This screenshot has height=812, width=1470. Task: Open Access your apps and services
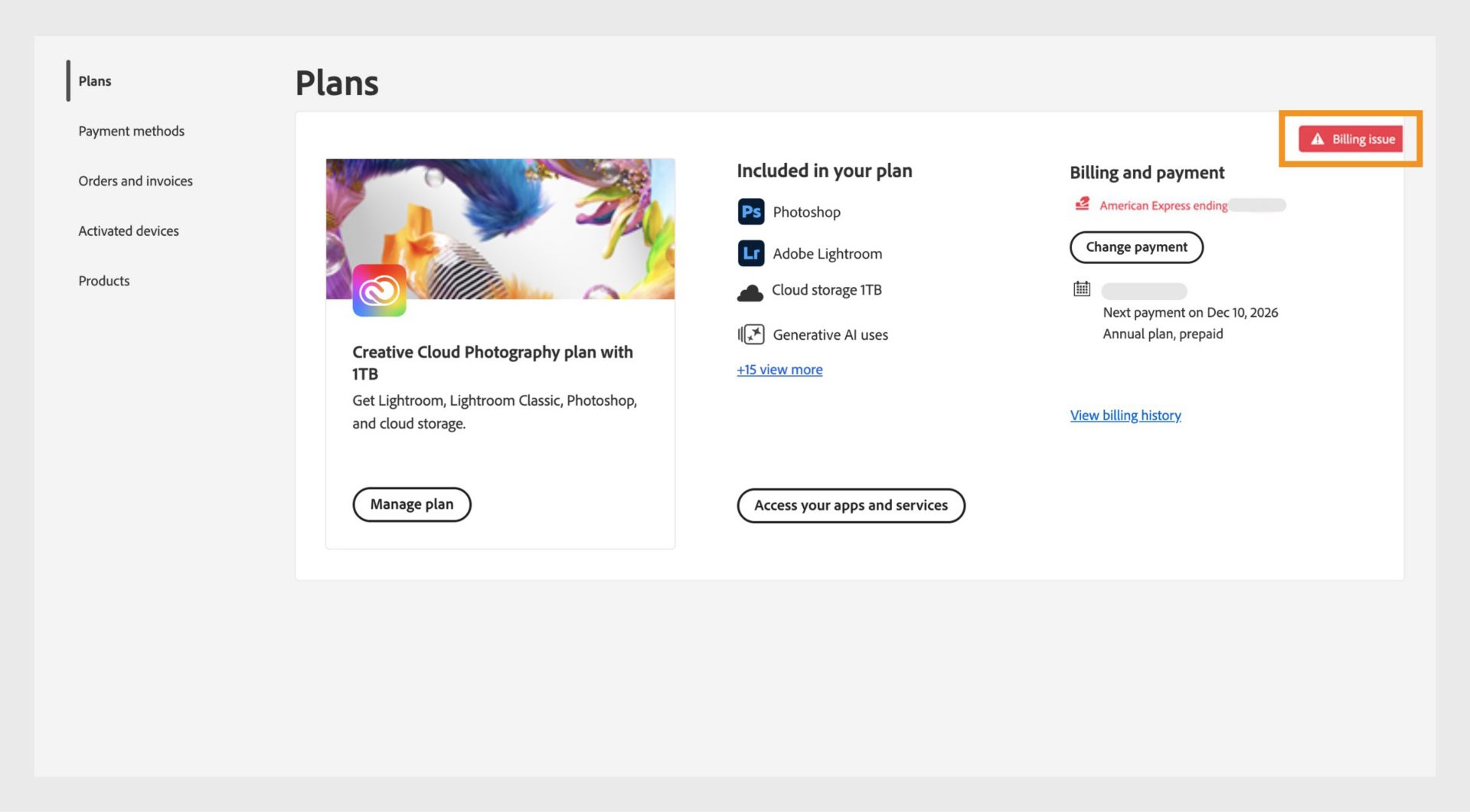[x=851, y=505]
